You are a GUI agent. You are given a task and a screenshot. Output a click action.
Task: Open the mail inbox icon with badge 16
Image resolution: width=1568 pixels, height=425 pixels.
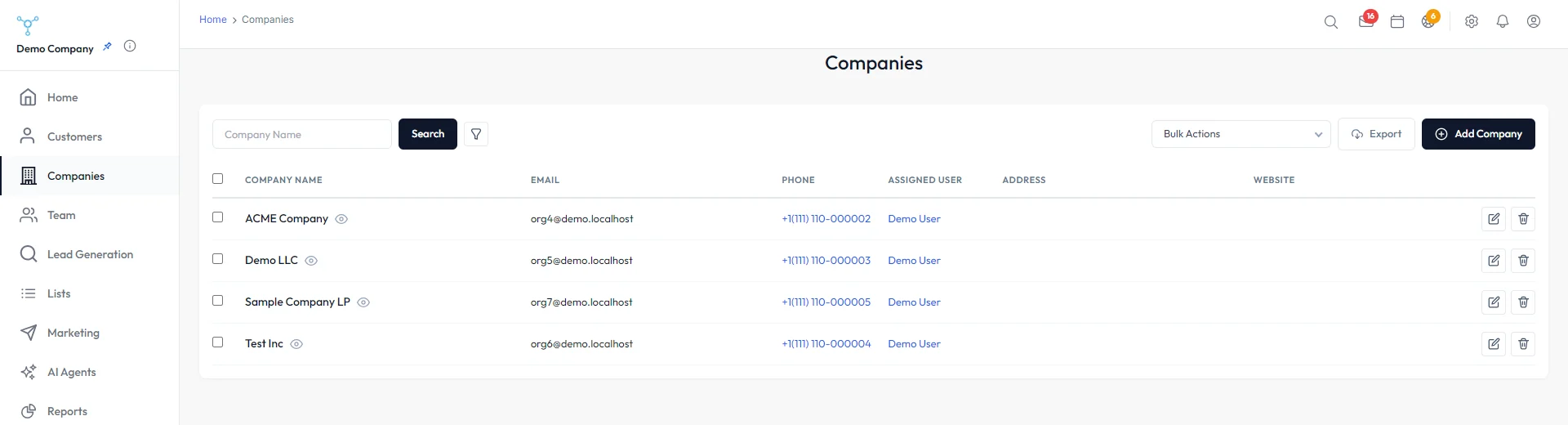point(1366,21)
